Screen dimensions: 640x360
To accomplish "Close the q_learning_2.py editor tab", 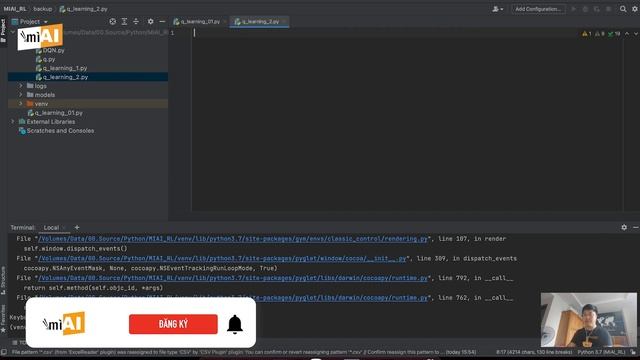I will point(284,22).
